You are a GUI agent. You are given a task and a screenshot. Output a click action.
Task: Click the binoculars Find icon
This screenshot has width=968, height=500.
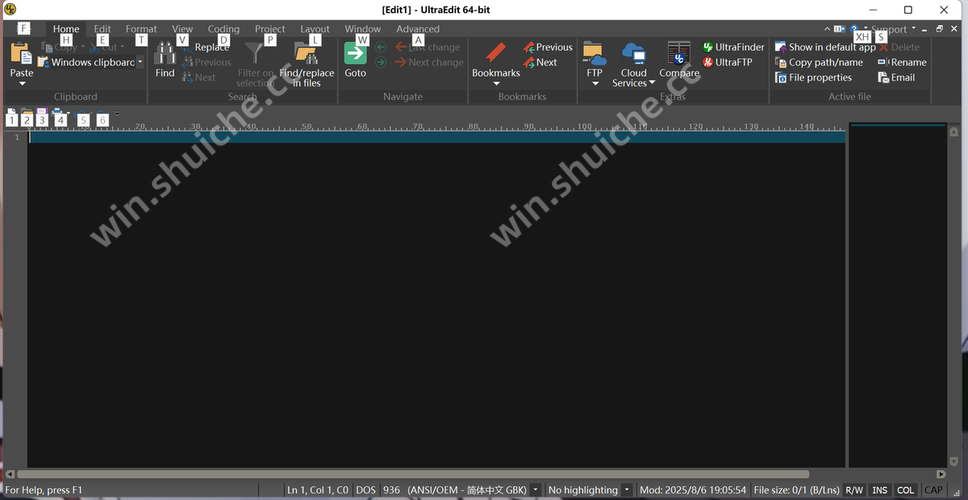coord(165,54)
